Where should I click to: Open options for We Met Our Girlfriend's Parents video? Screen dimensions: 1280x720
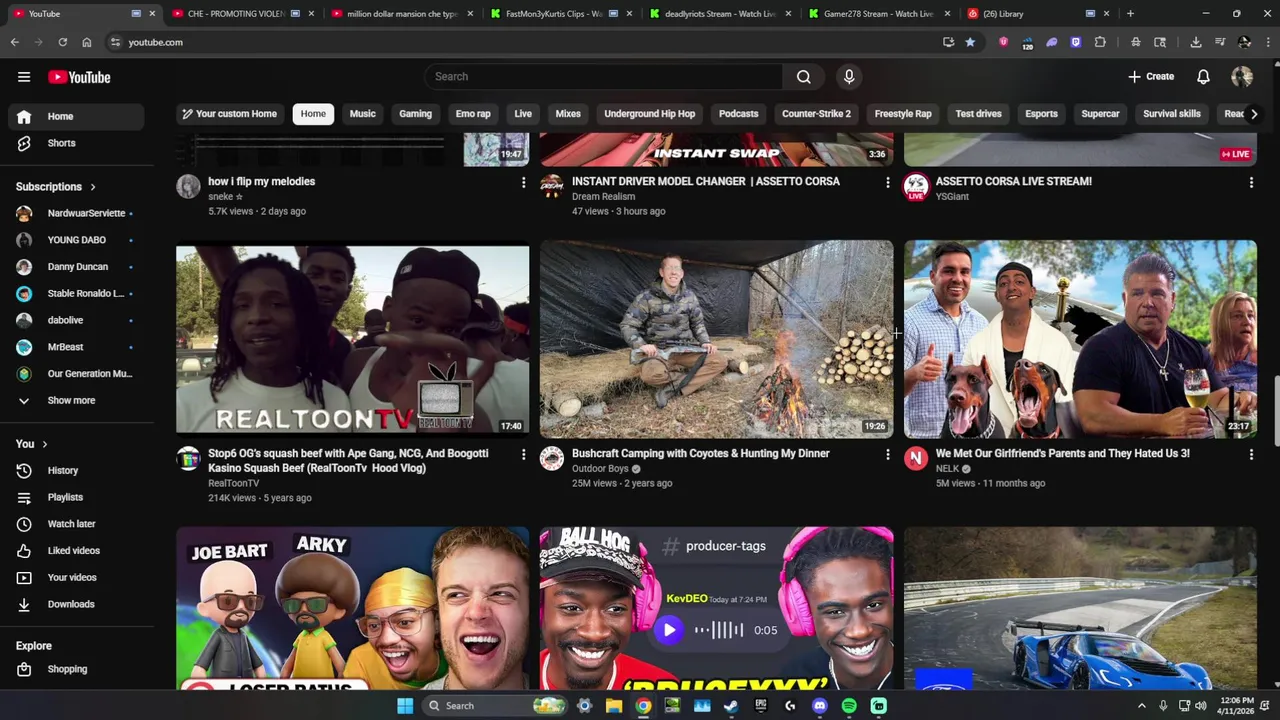tap(1251, 455)
